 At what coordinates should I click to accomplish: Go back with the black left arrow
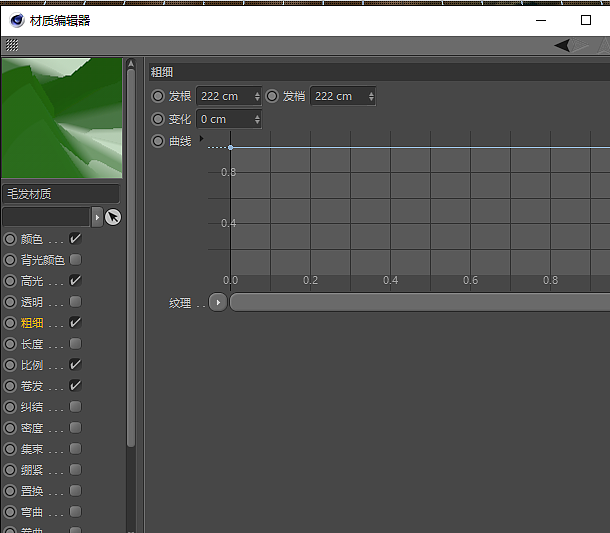tap(562, 45)
